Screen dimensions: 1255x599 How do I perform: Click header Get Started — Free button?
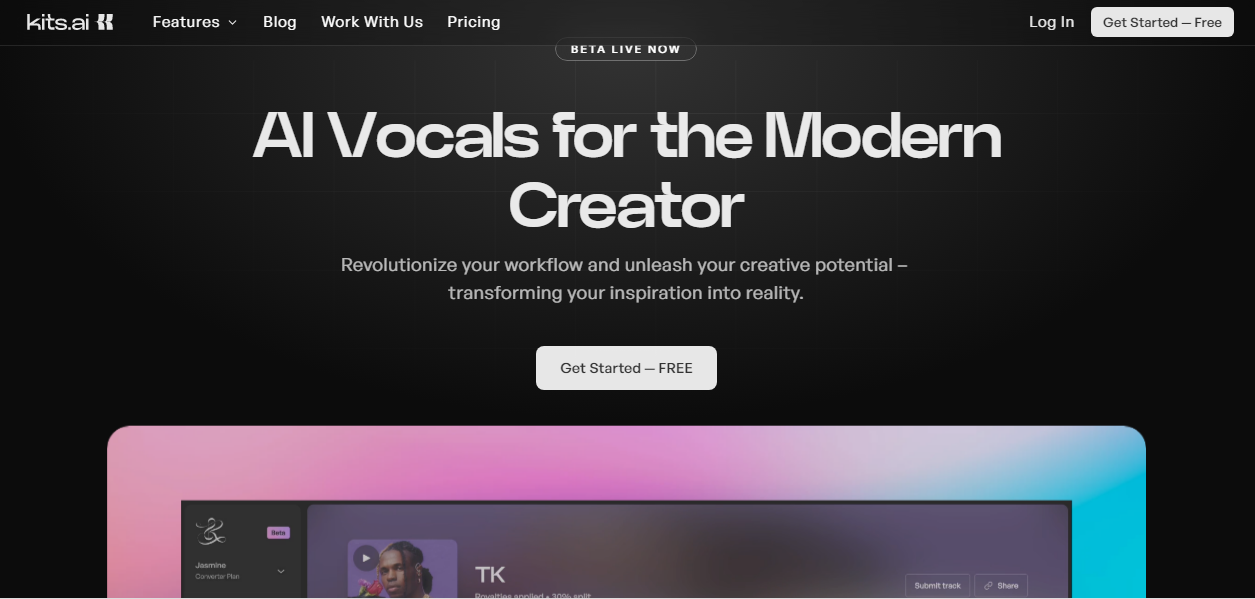coord(1162,22)
